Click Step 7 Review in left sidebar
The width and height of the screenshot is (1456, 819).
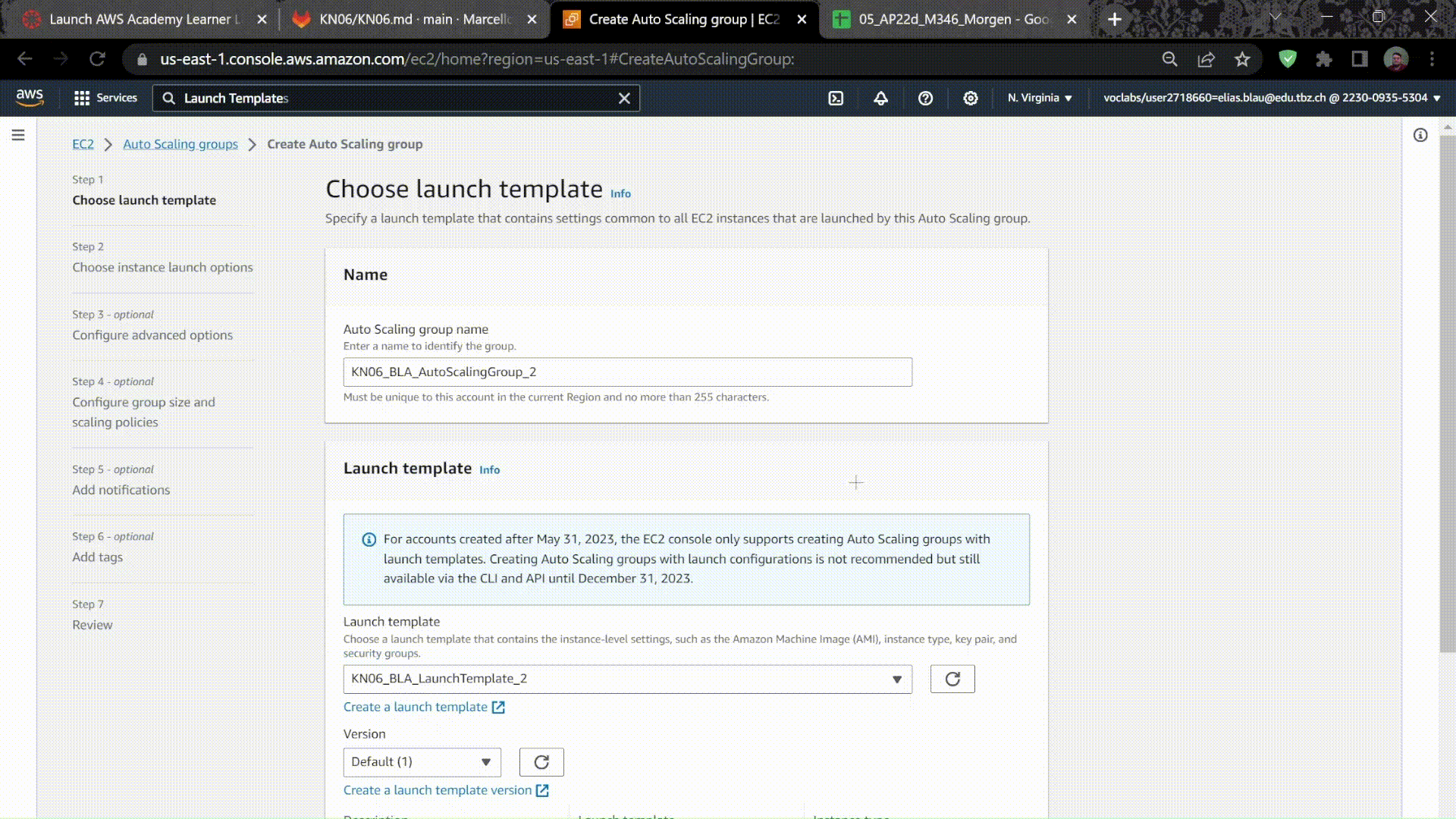(x=93, y=624)
